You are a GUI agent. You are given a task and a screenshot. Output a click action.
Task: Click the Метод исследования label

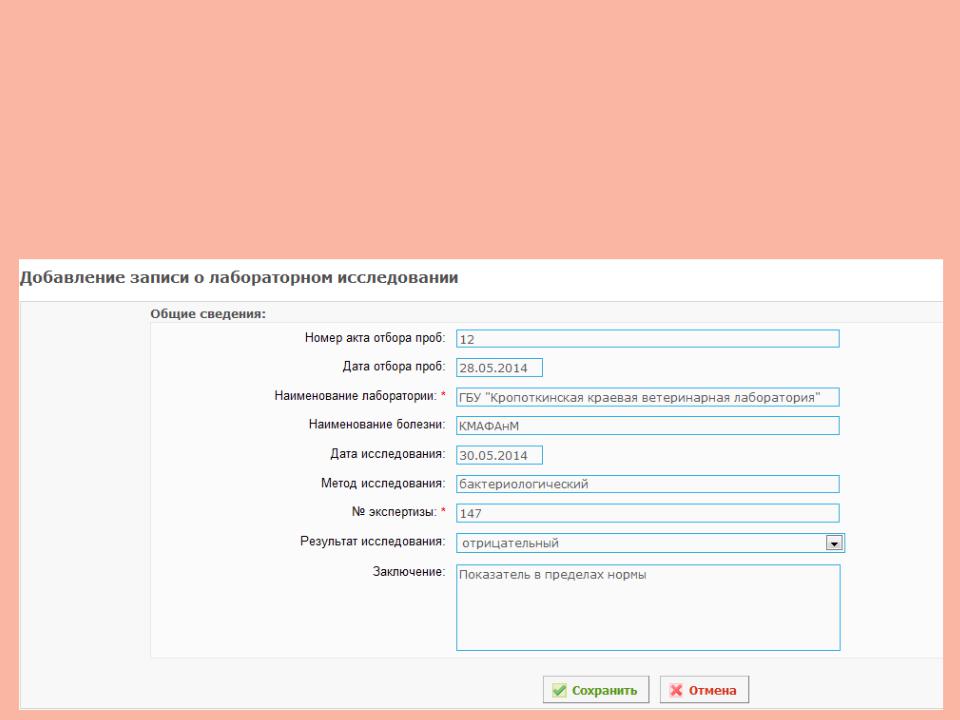(383, 483)
